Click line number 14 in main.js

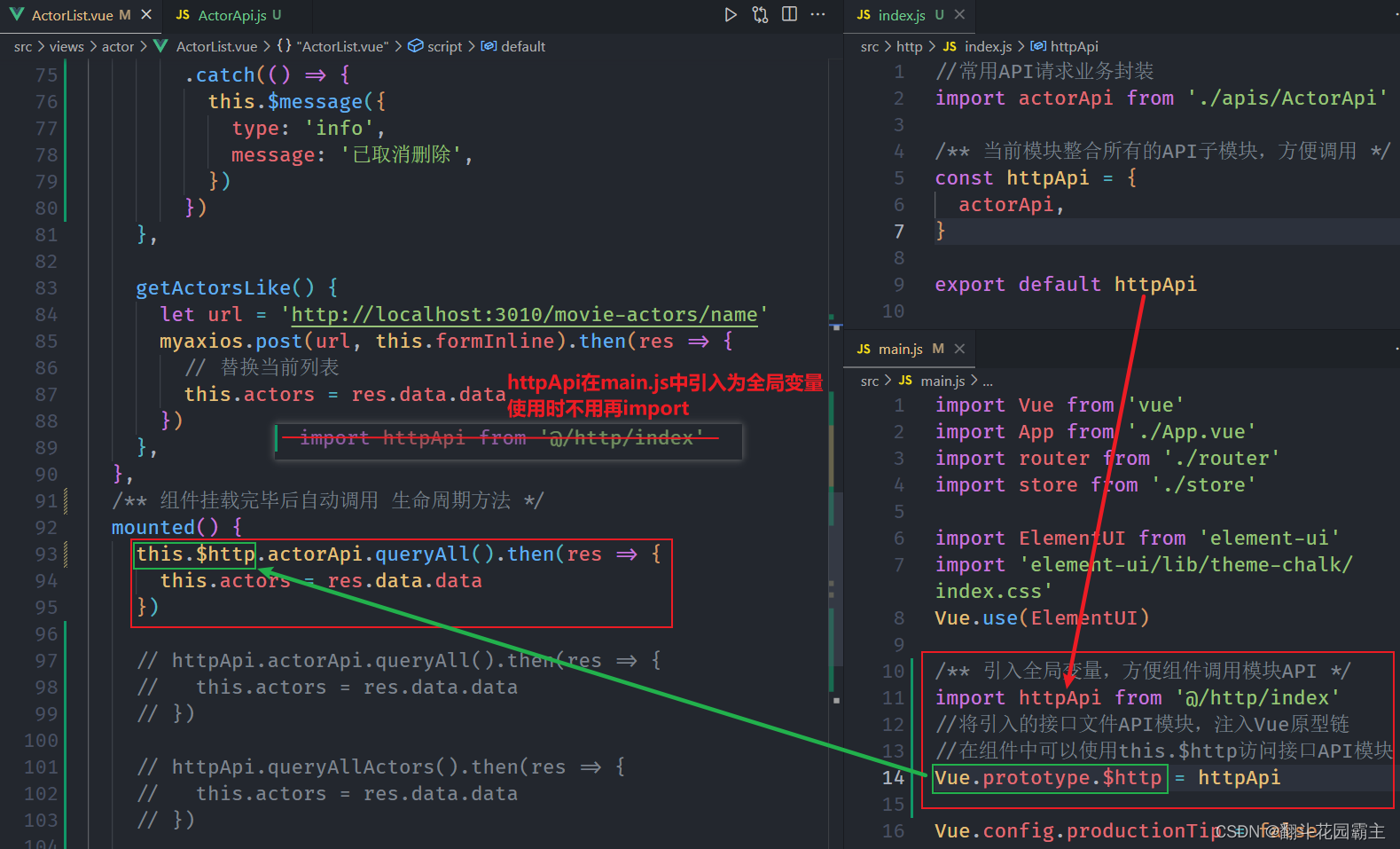(893, 777)
